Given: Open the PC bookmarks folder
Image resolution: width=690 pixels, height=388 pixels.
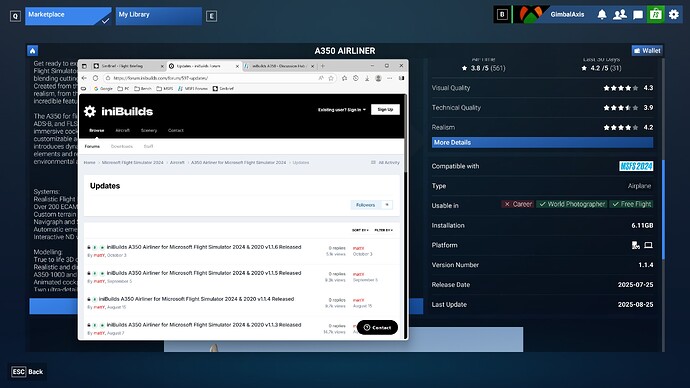Looking at the screenshot, I should [x=123, y=88].
